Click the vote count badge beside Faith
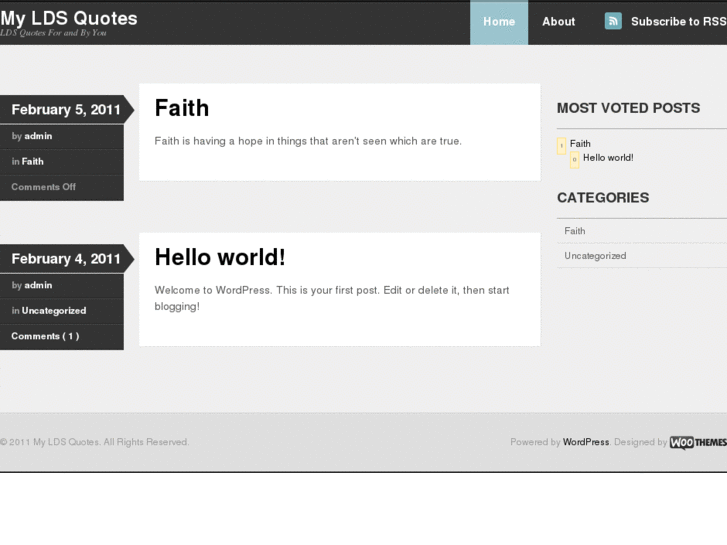The width and height of the screenshot is (727, 545). click(x=562, y=146)
